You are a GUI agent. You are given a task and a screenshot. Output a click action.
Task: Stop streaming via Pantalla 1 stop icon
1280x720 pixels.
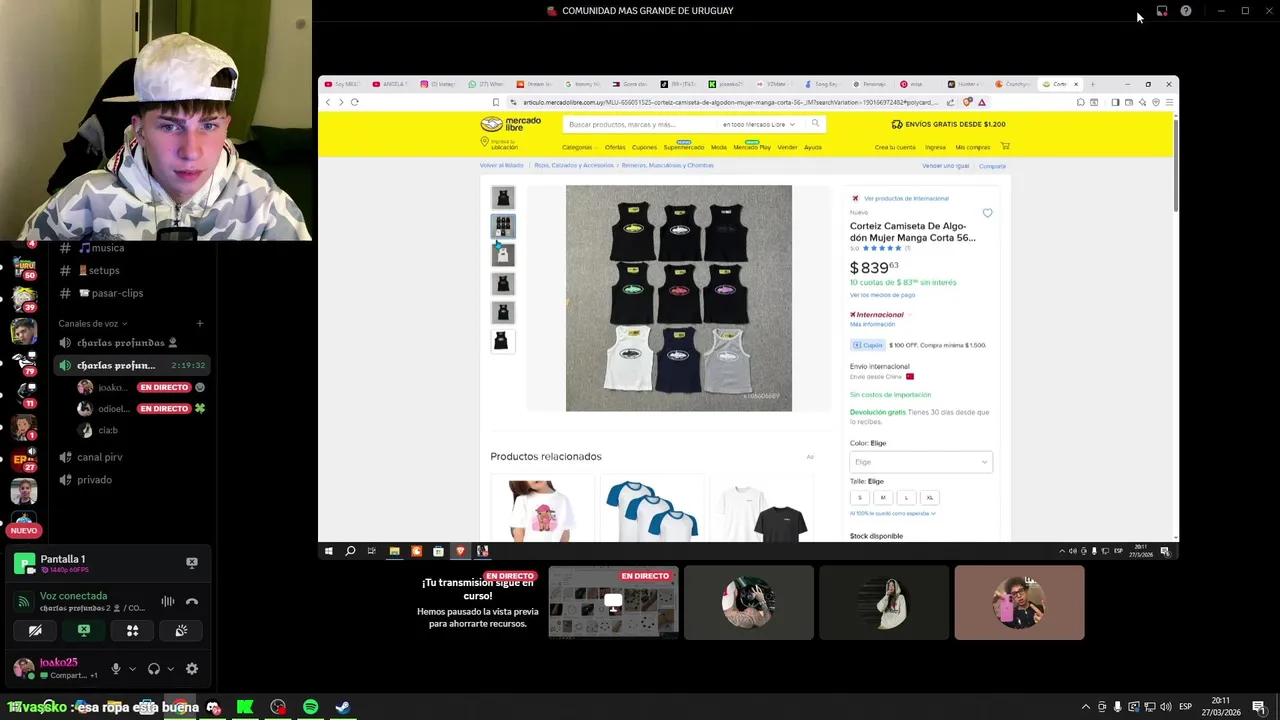[192, 562]
